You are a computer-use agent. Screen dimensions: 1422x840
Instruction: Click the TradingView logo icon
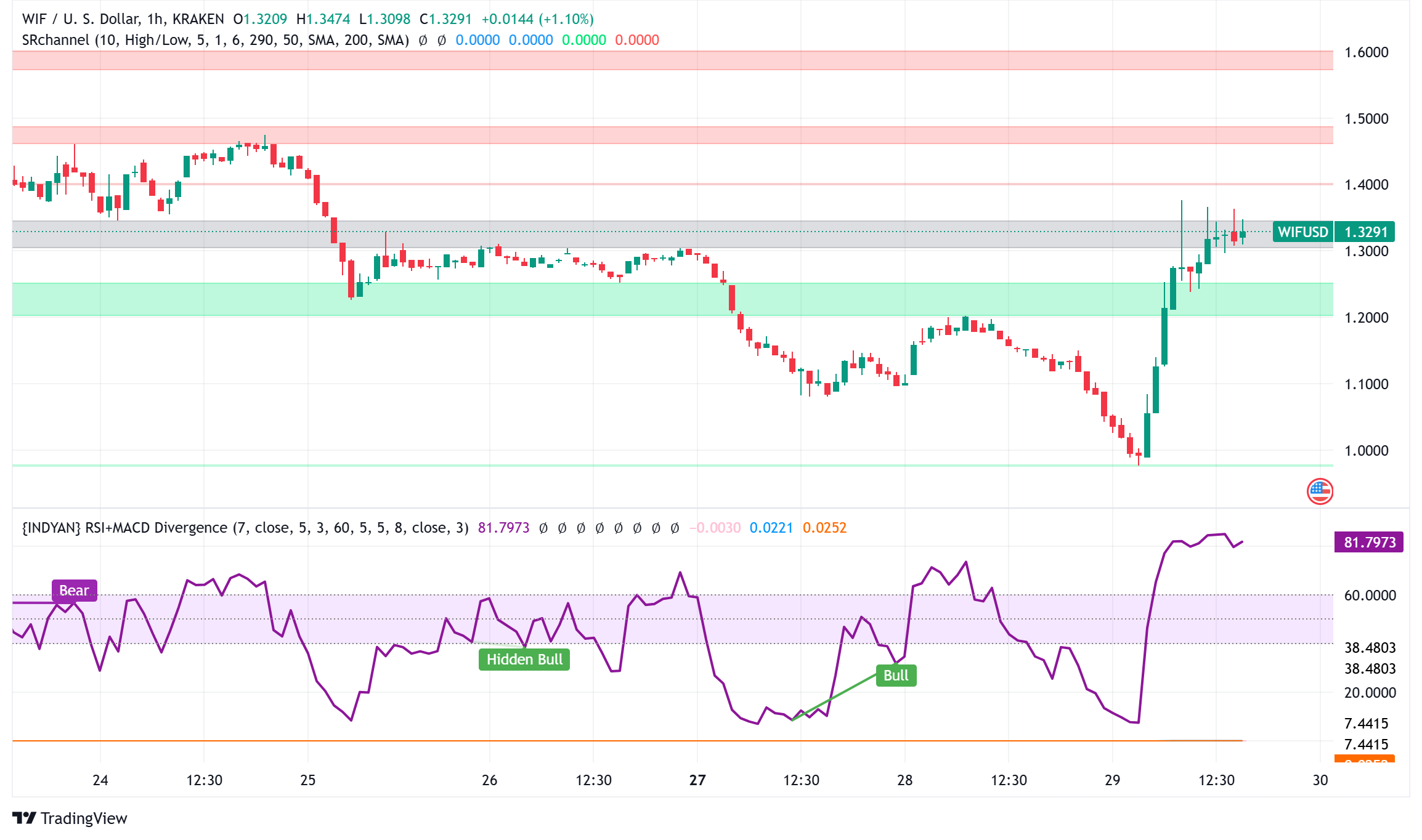click(x=25, y=818)
